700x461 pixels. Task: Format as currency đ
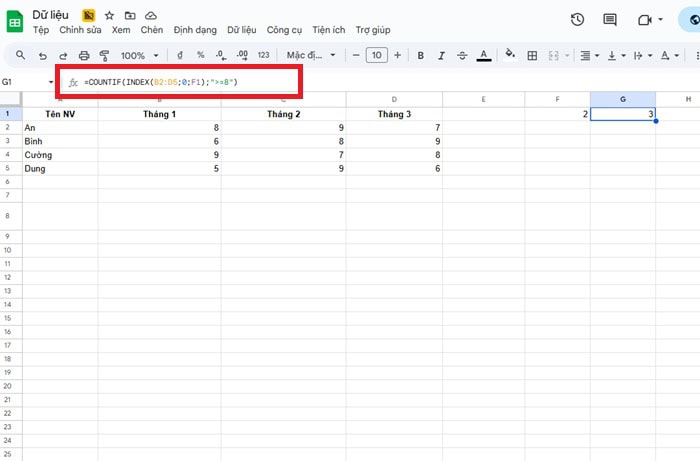[x=180, y=55]
